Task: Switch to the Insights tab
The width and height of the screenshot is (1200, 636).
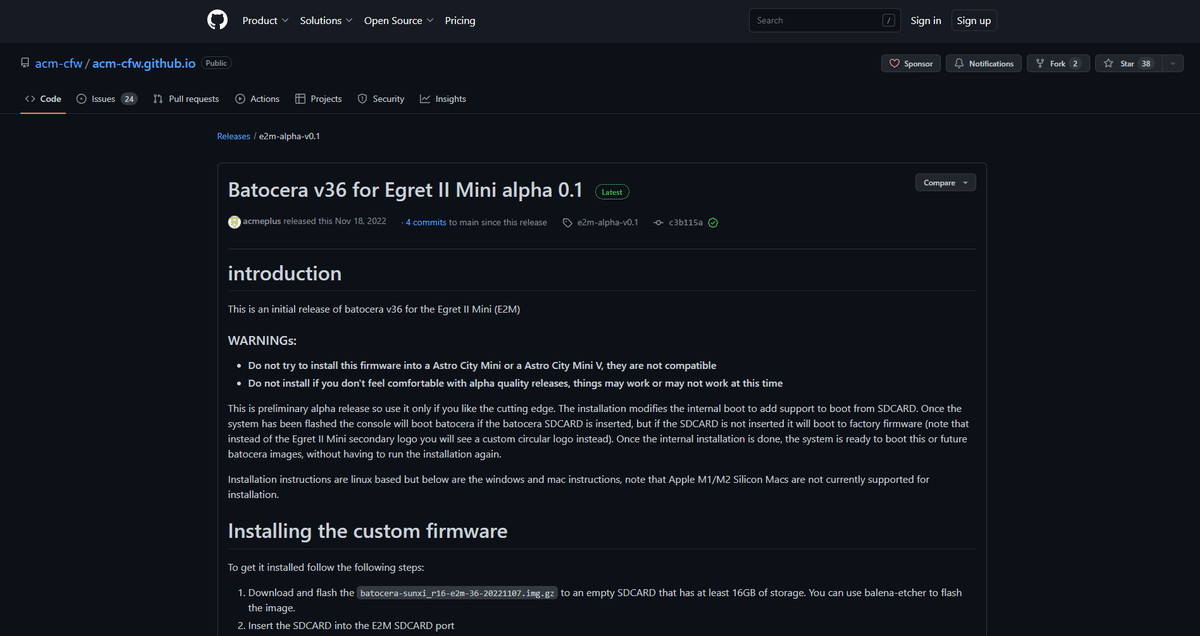Action: click(443, 99)
